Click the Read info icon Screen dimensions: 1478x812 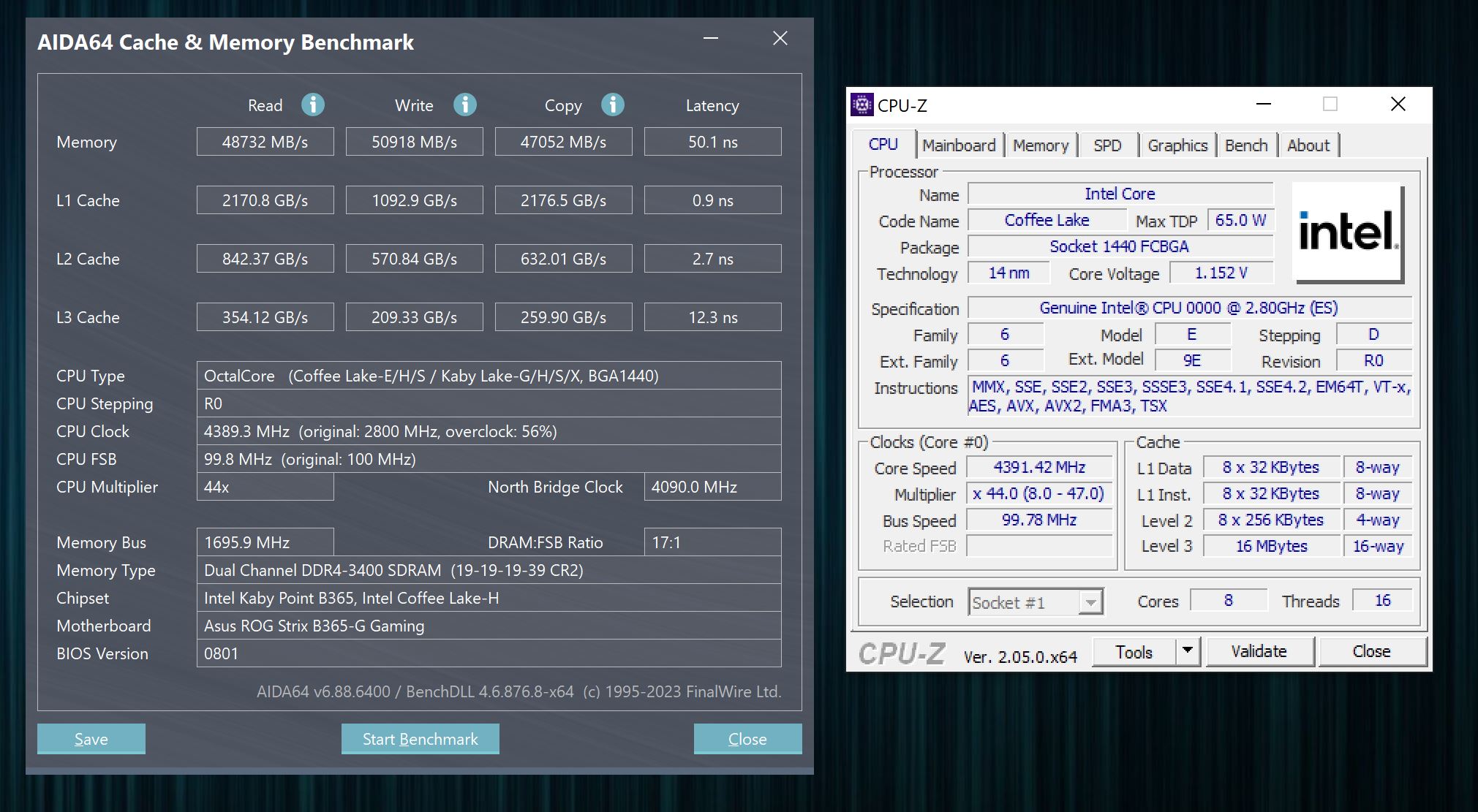(313, 105)
